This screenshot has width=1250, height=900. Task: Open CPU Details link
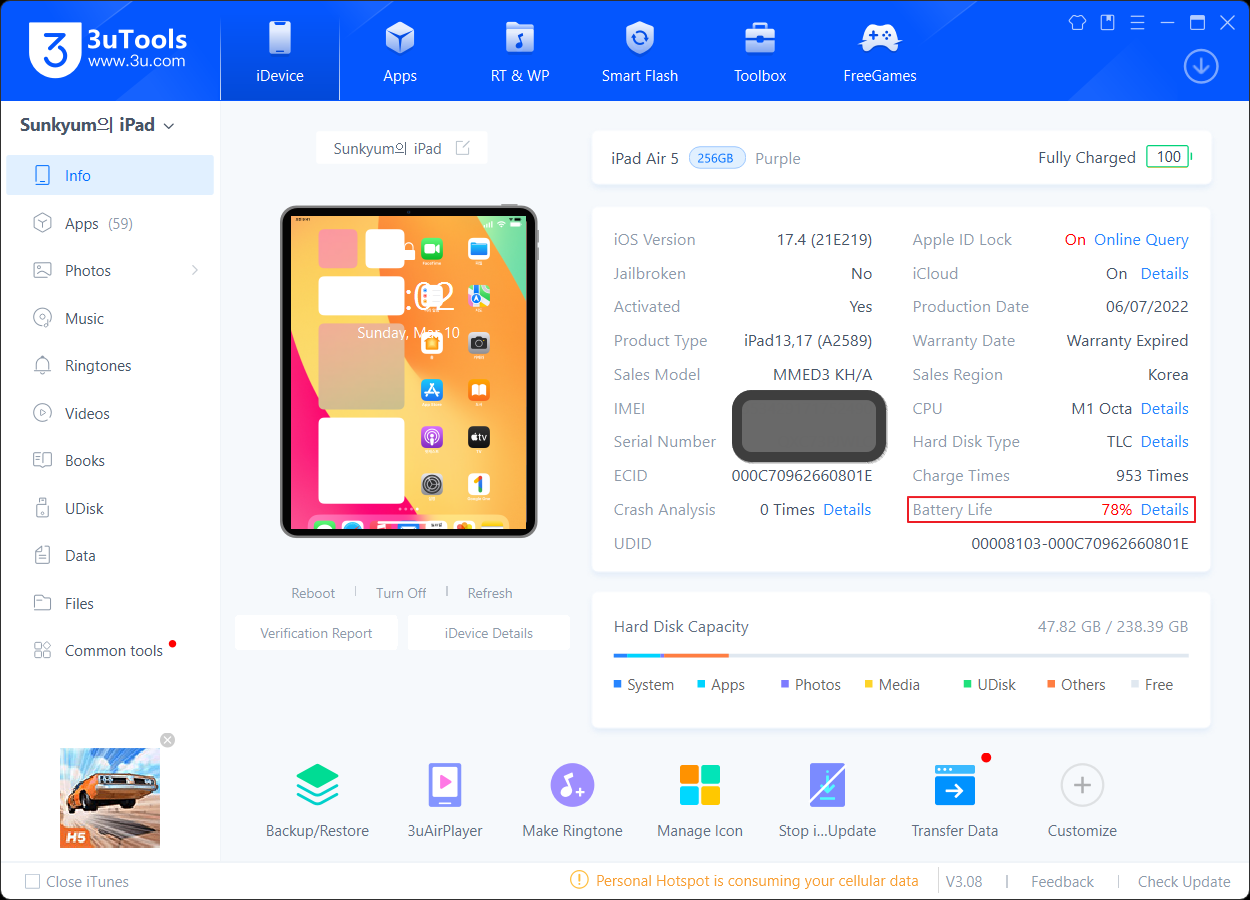[x=1165, y=409]
